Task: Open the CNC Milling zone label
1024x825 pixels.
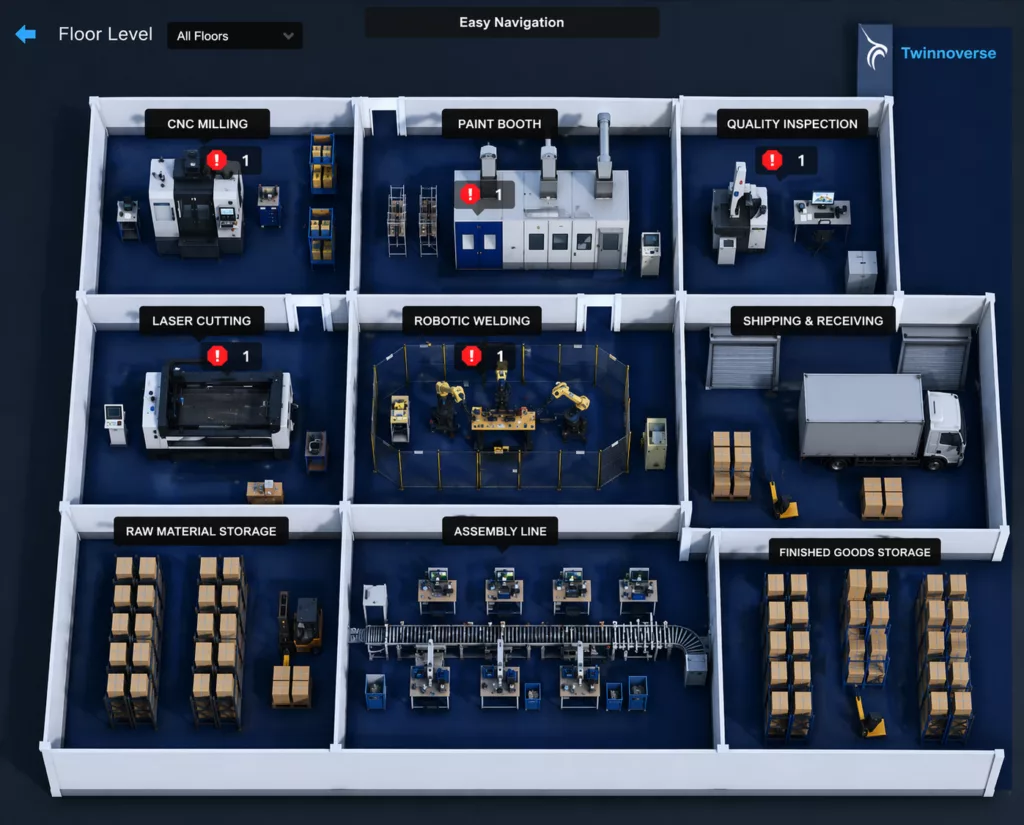Action: click(206, 123)
